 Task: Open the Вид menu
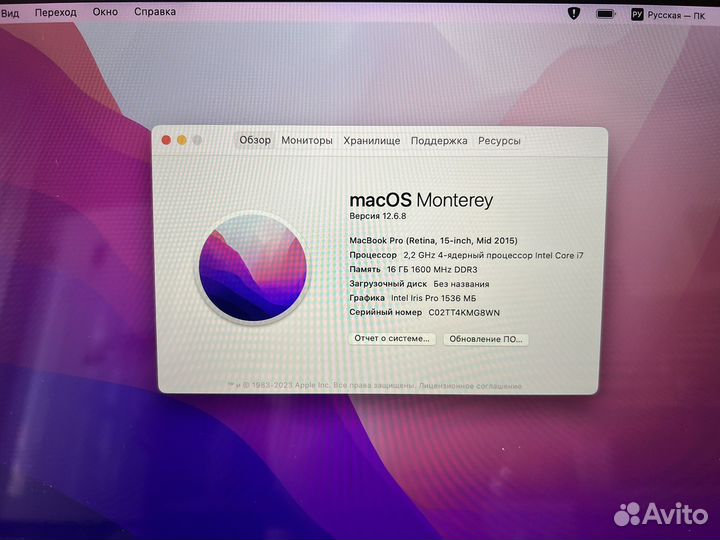[x=10, y=13]
